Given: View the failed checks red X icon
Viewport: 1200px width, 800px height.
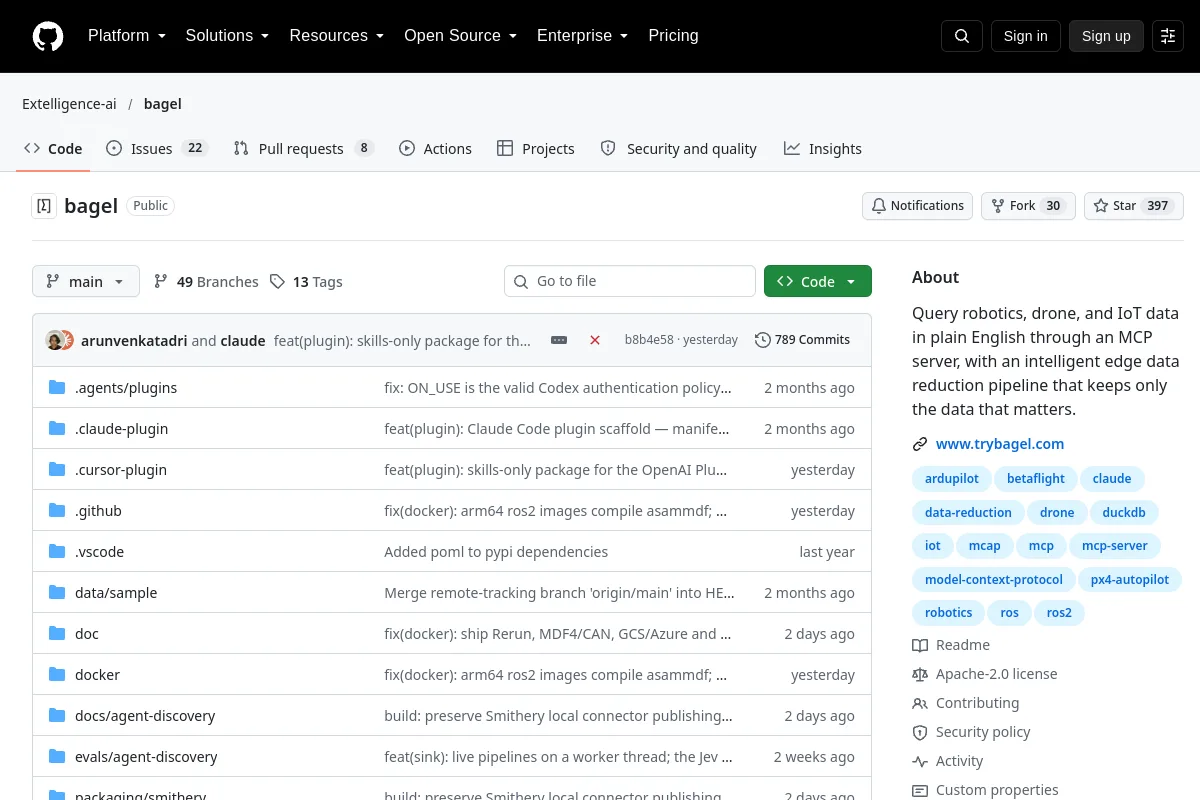Looking at the screenshot, I should (595, 340).
